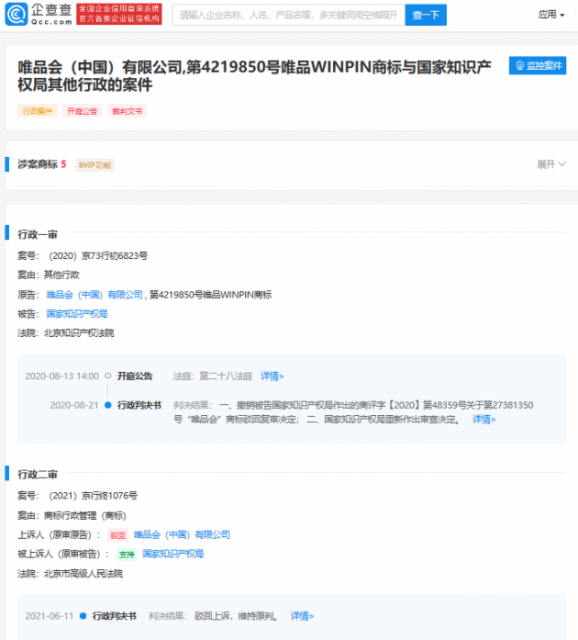Click the case reason 其他行政

tap(62, 275)
